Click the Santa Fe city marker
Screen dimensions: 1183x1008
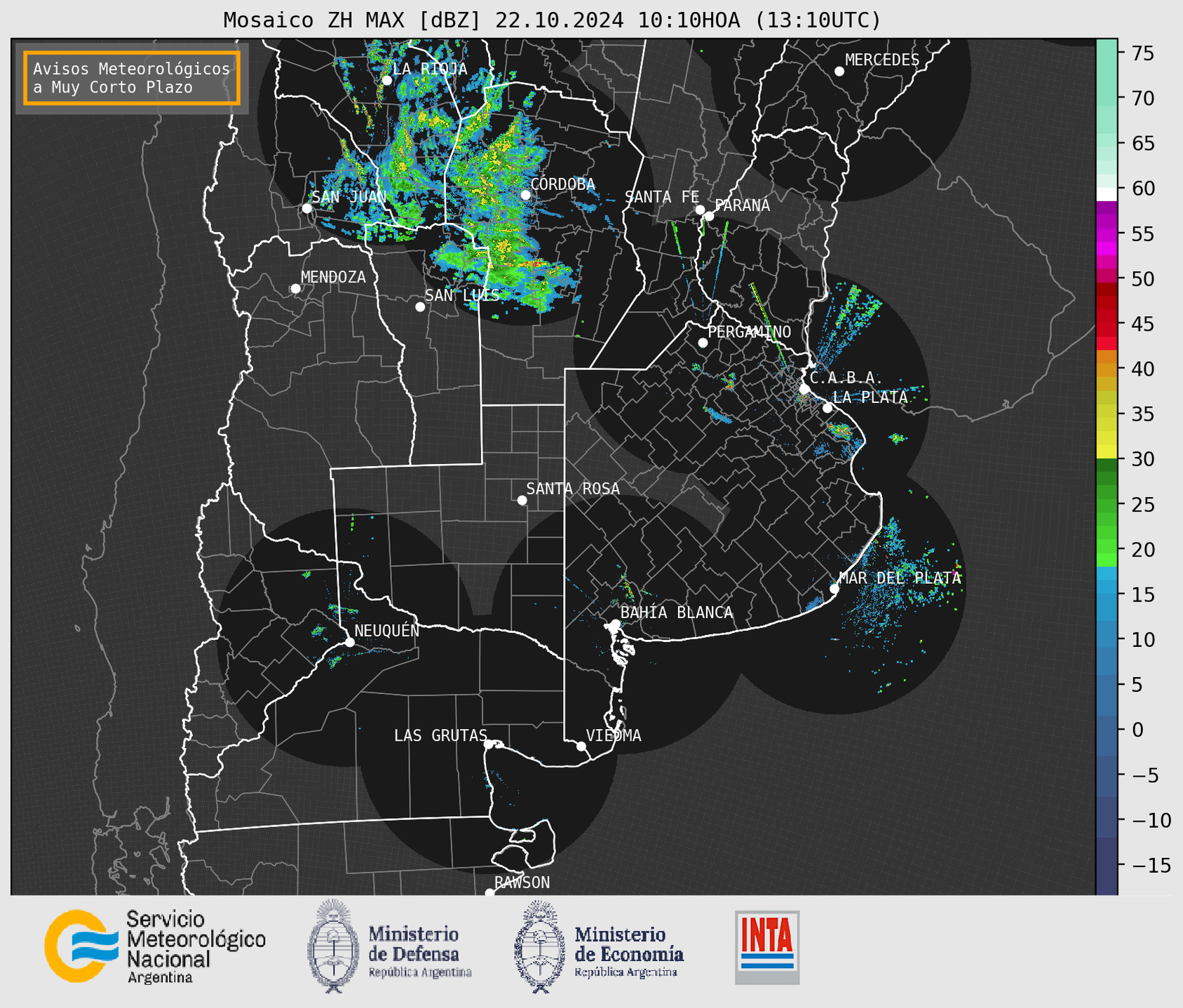(x=700, y=210)
